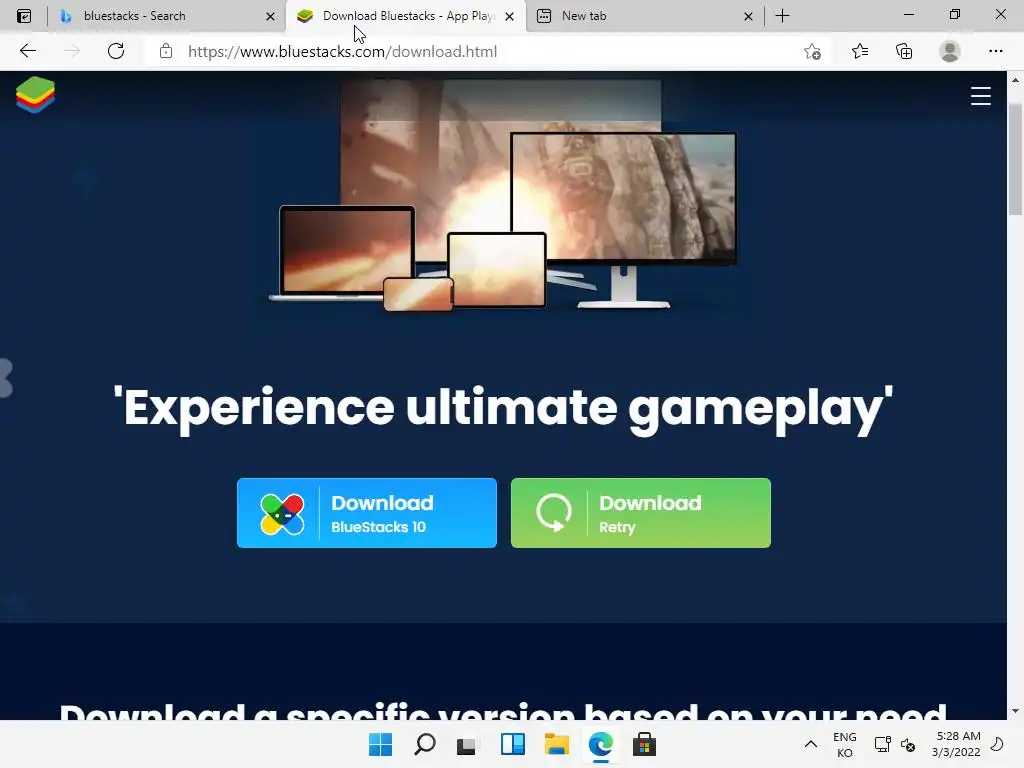The image size is (1024, 768).
Task: Open network status tray icon
Action: click(882, 744)
